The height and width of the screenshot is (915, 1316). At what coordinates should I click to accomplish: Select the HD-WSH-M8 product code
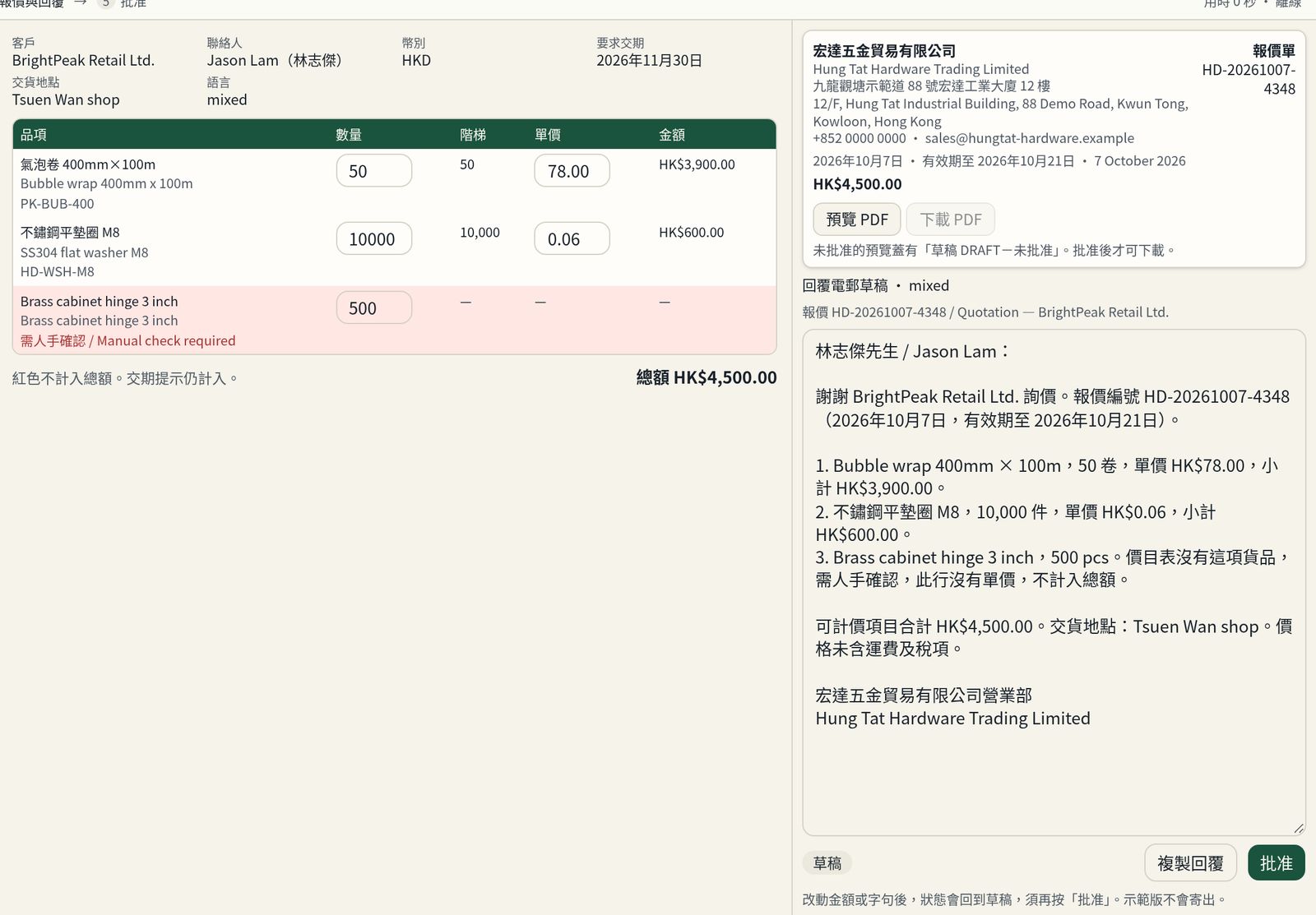coord(57,272)
